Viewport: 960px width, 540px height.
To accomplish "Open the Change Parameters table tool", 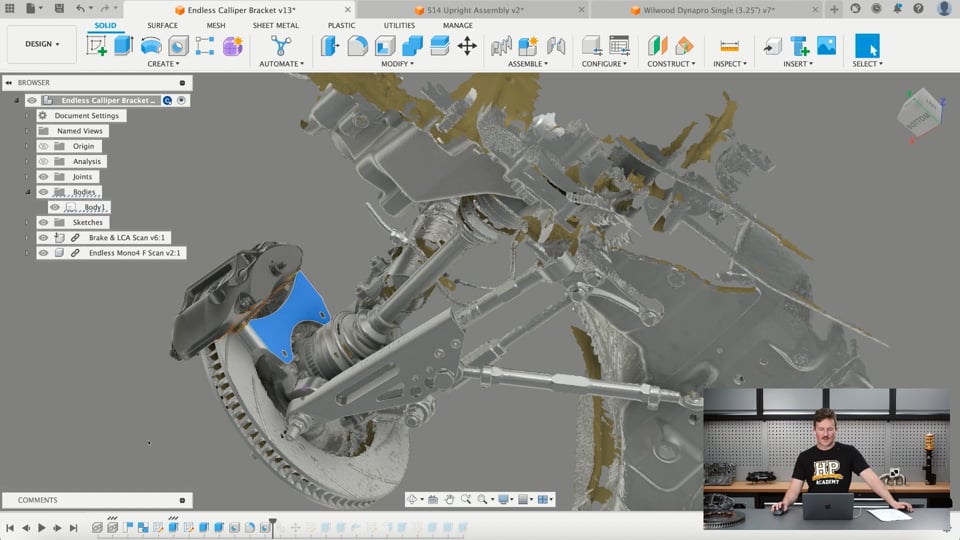I will pos(619,46).
